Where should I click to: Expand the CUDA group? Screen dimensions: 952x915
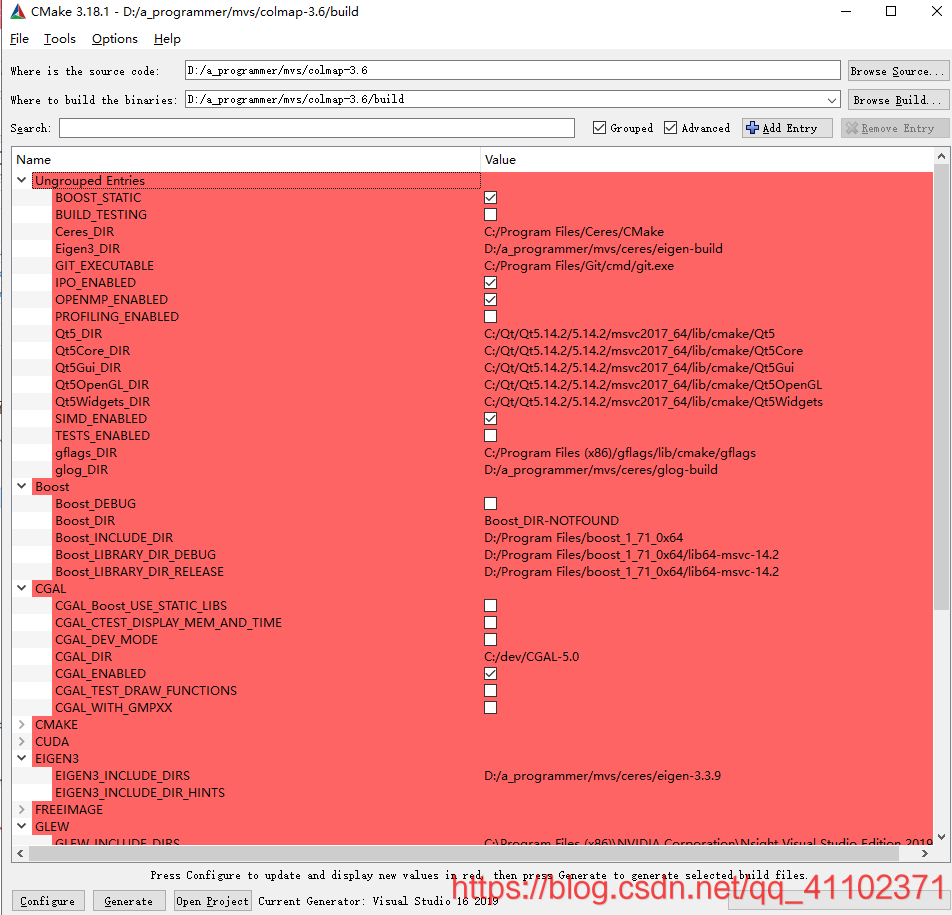tap(21, 741)
